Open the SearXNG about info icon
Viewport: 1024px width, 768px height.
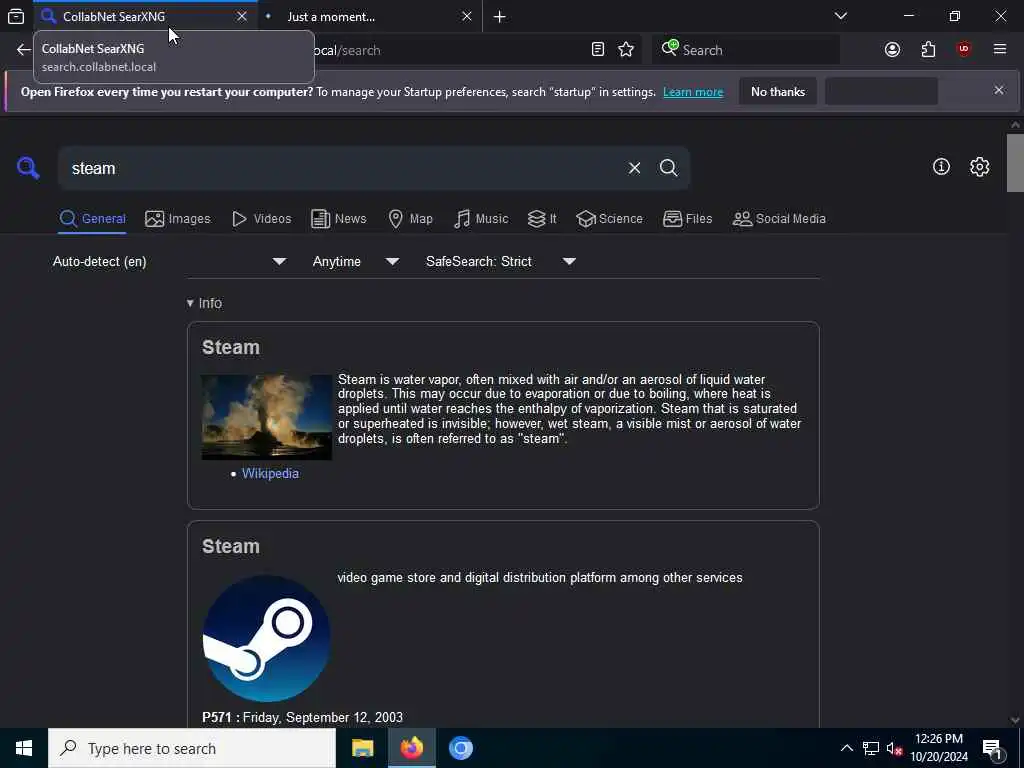pyautogui.click(x=941, y=167)
